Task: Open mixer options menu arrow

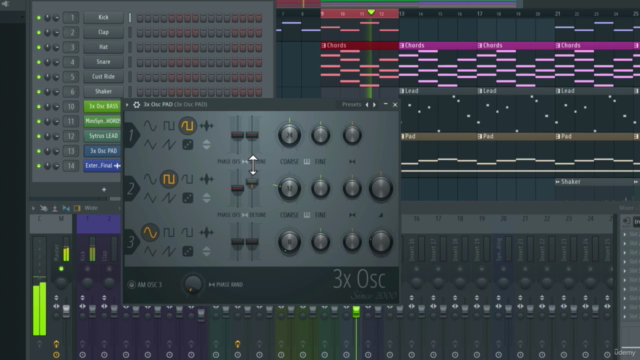Action: (x=33, y=208)
